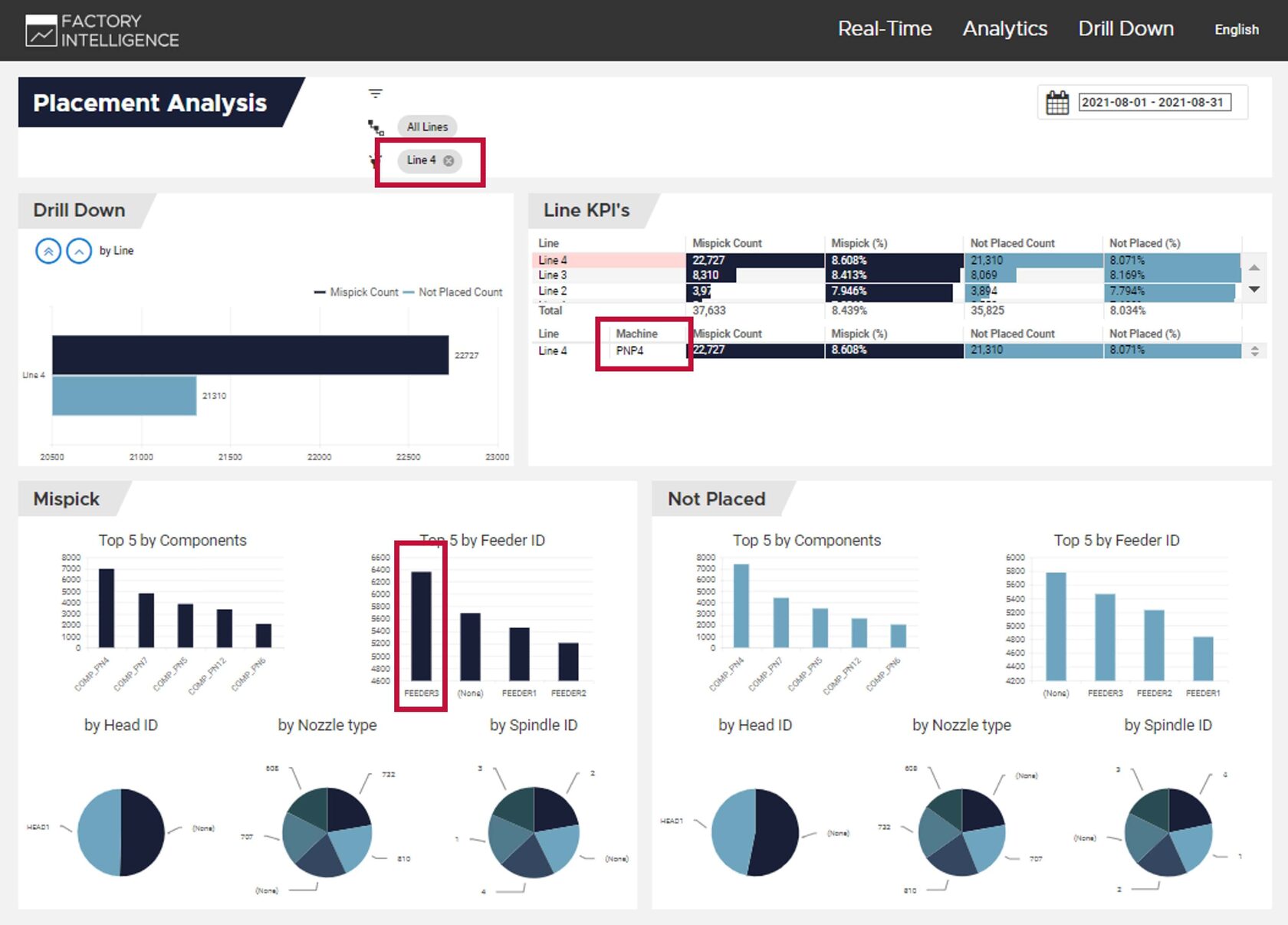
Task: Open the Analytics menu
Action: coord(1005,28)
